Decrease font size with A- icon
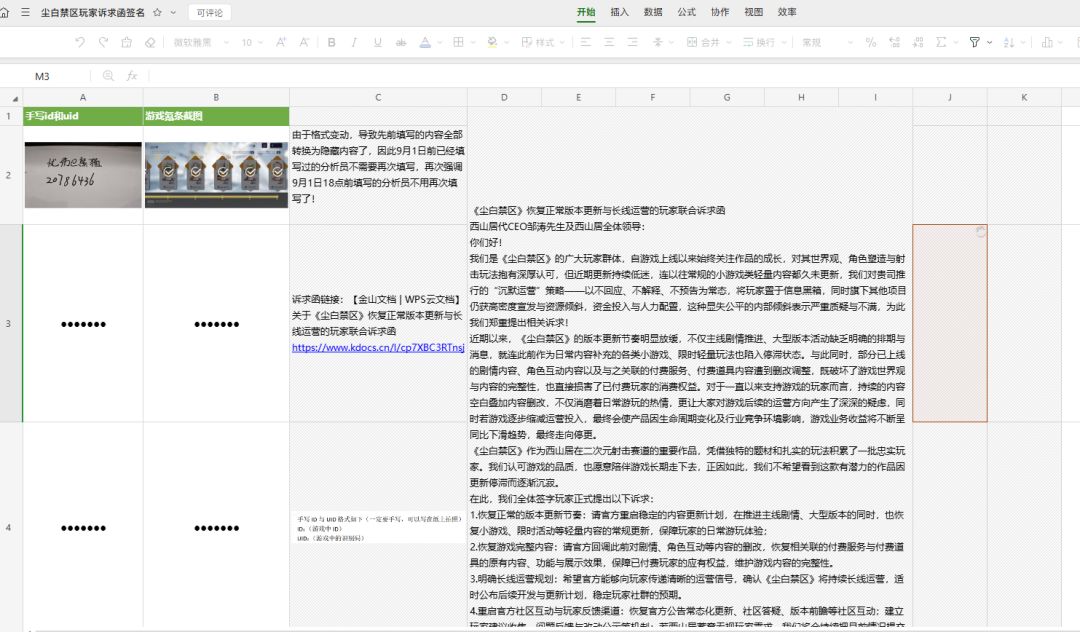Viewport: 1080px width, 632px height. [x=304, y=43]
